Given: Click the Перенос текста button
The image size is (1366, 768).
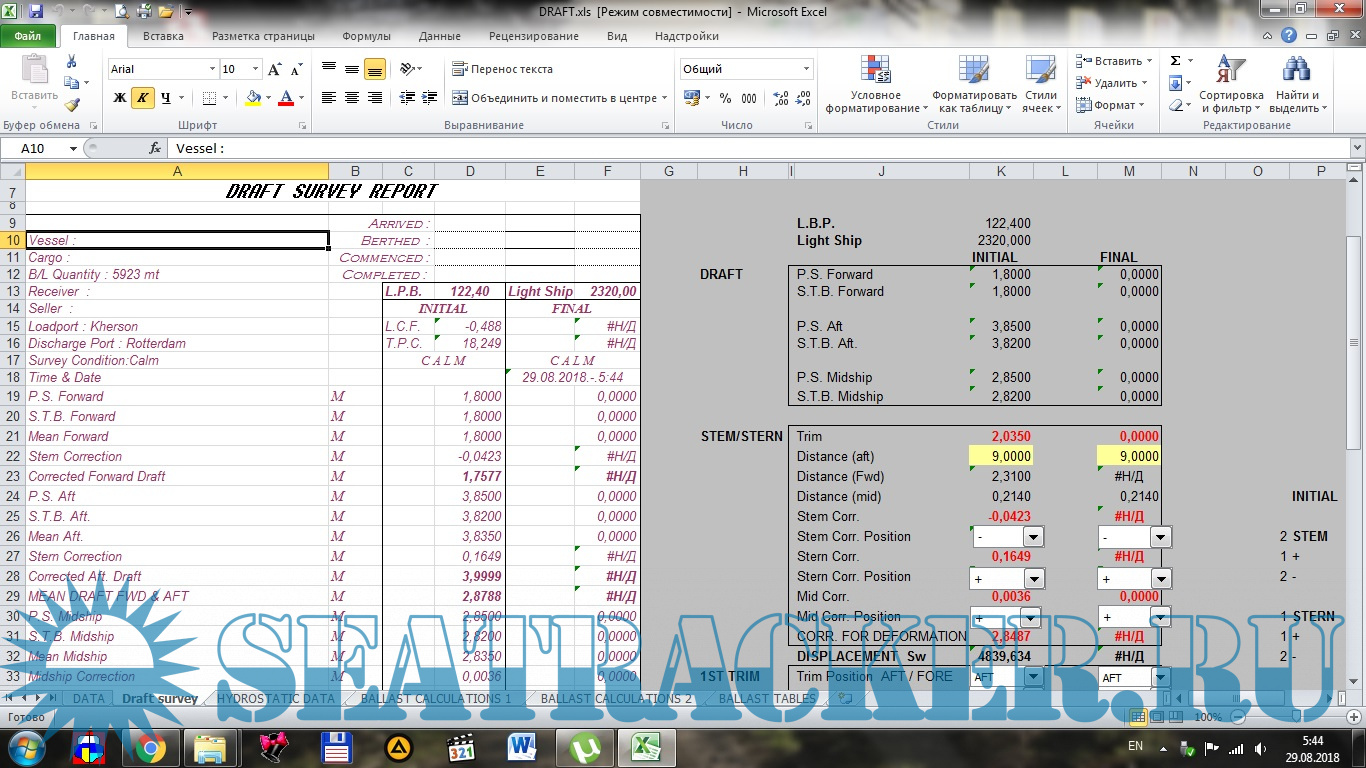Looking at the screenshot, I should (502, 69).
